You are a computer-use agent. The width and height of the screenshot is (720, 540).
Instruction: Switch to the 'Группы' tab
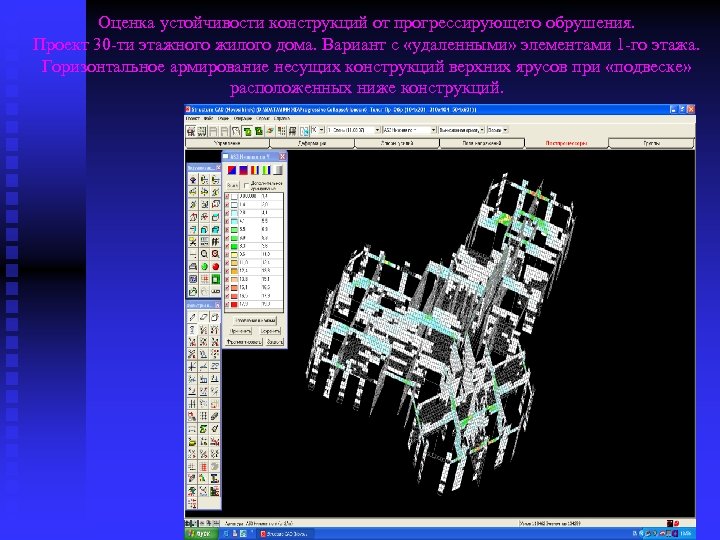[651, 143]
